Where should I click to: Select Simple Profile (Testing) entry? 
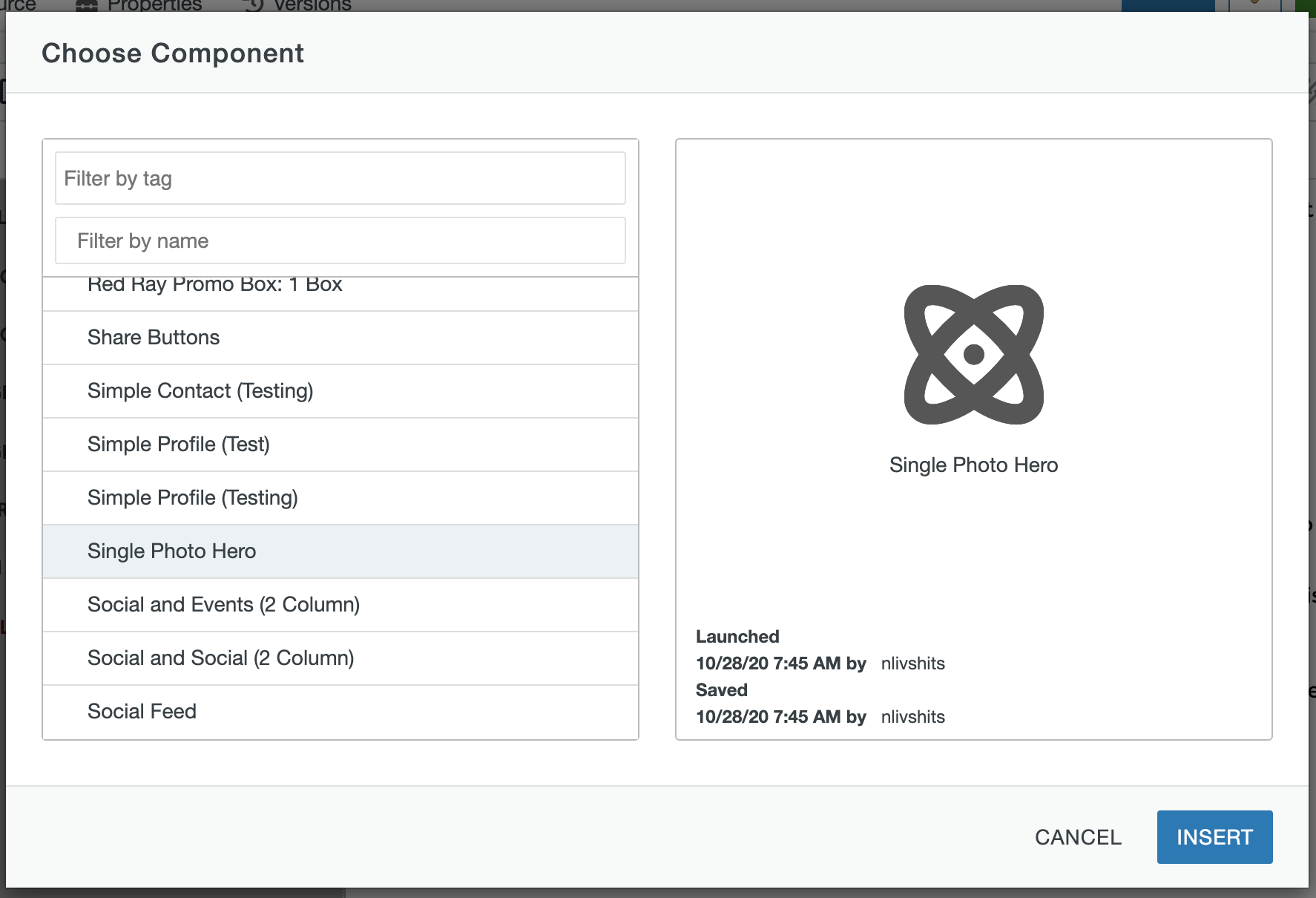click(192, 498)
